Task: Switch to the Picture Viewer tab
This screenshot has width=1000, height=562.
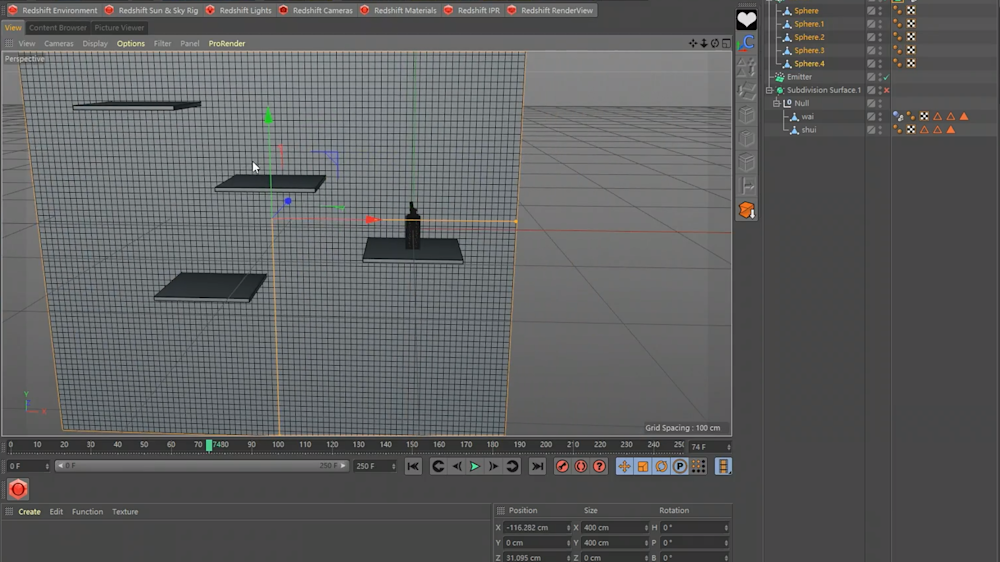Action: pos(119,28)
